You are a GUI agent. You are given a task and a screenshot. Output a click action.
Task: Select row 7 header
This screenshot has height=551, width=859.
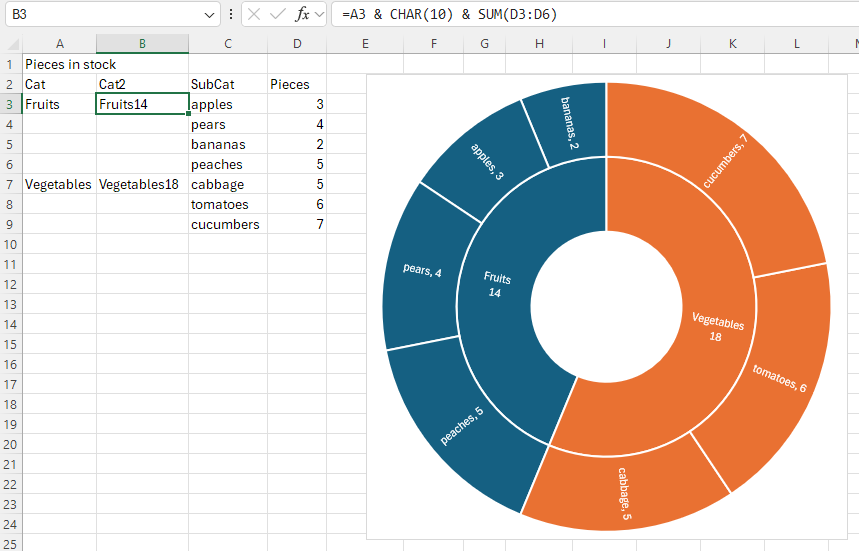tap(10, 184)
